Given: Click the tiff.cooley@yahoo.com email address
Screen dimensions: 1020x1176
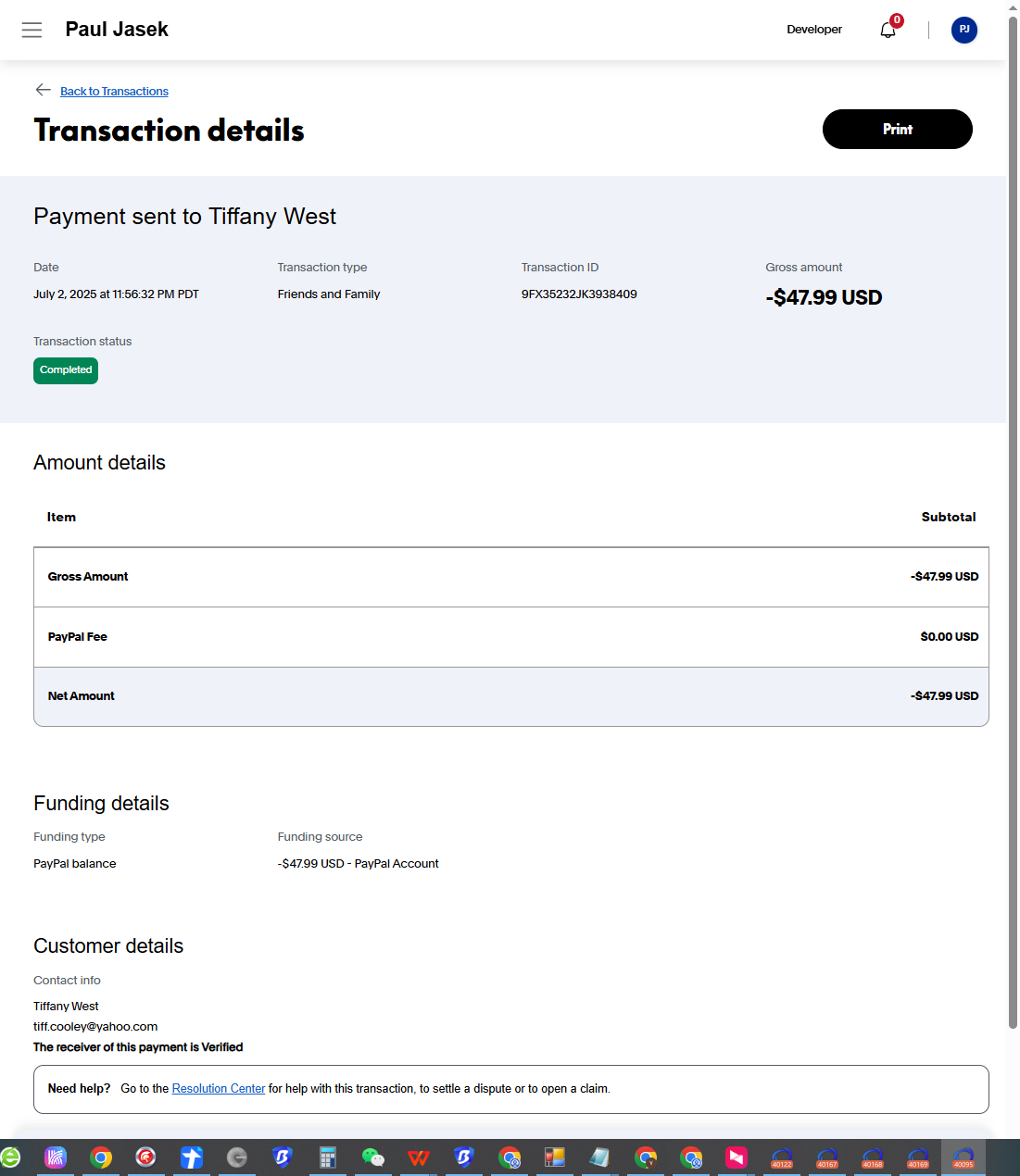Looking at the screenshot, I should (x=95, y=1027).
